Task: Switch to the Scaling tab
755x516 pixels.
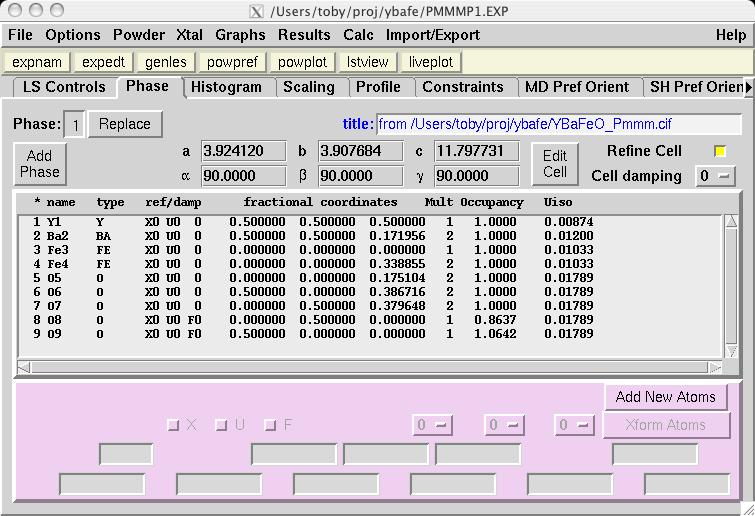Action: pos(309,87)
